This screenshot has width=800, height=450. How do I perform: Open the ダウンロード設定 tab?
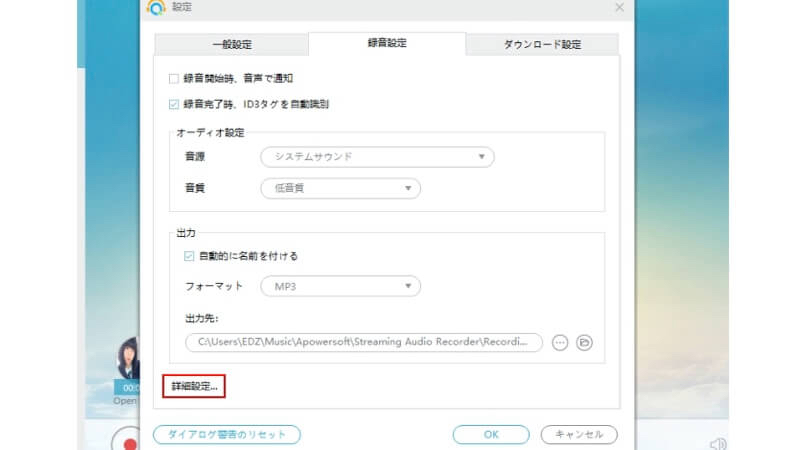(x=542, y=44)
